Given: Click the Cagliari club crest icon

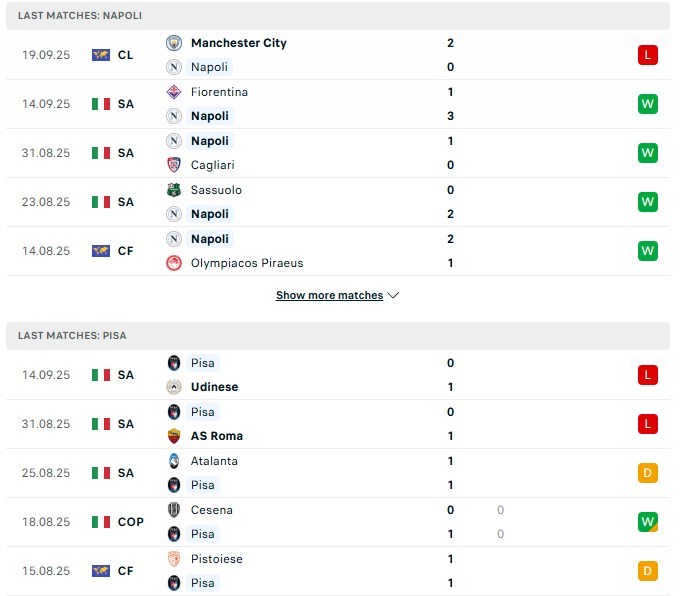Looking at the screenshot, I should click(x=174, y=165).
